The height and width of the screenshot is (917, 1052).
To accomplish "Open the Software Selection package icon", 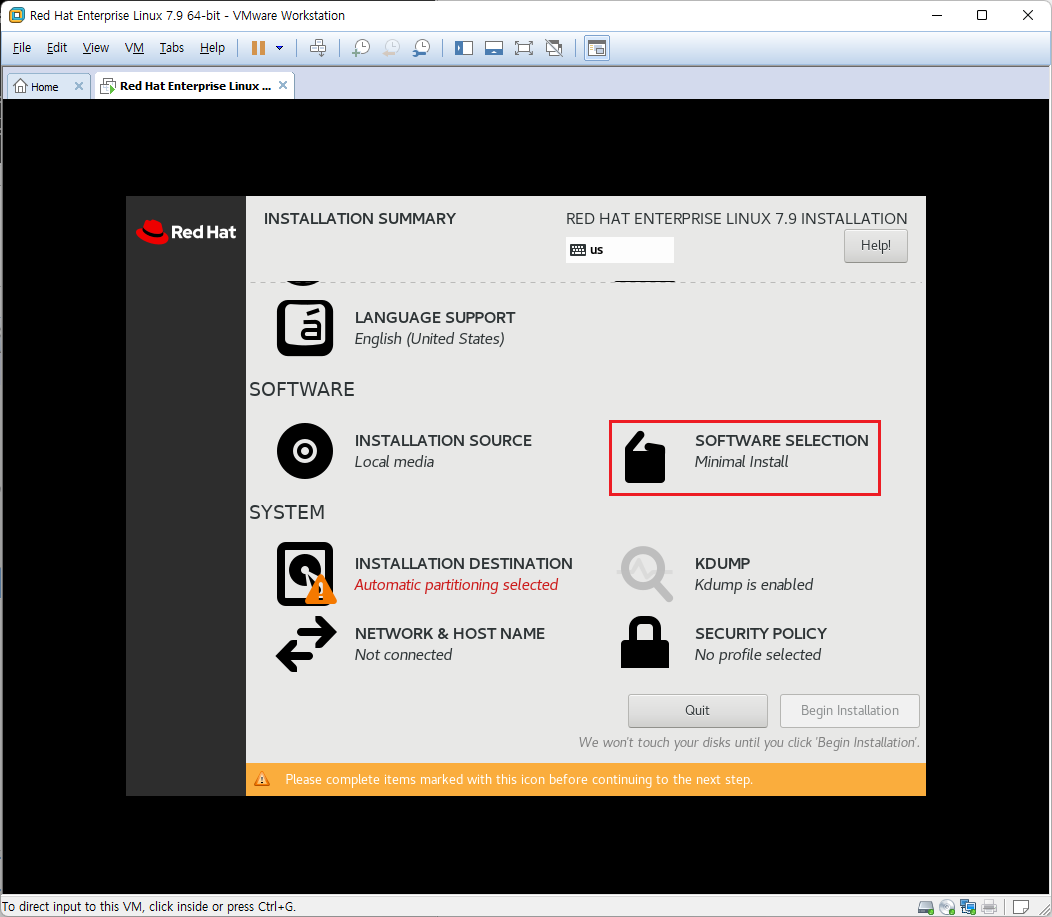I will pos(645,457).
